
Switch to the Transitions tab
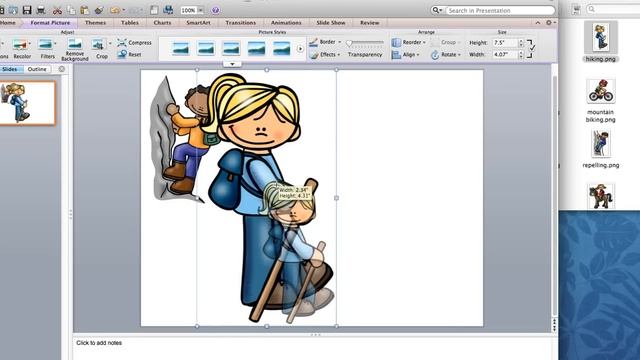click(x=241, y=23)
